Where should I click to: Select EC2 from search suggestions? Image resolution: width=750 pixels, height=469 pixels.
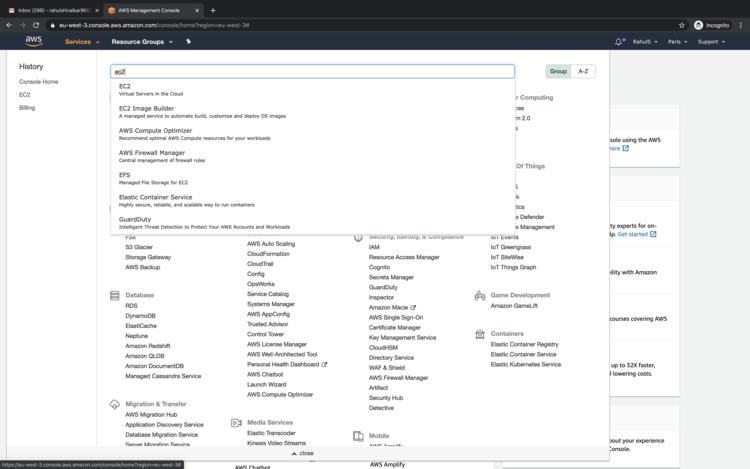click(x=125, y=87)
